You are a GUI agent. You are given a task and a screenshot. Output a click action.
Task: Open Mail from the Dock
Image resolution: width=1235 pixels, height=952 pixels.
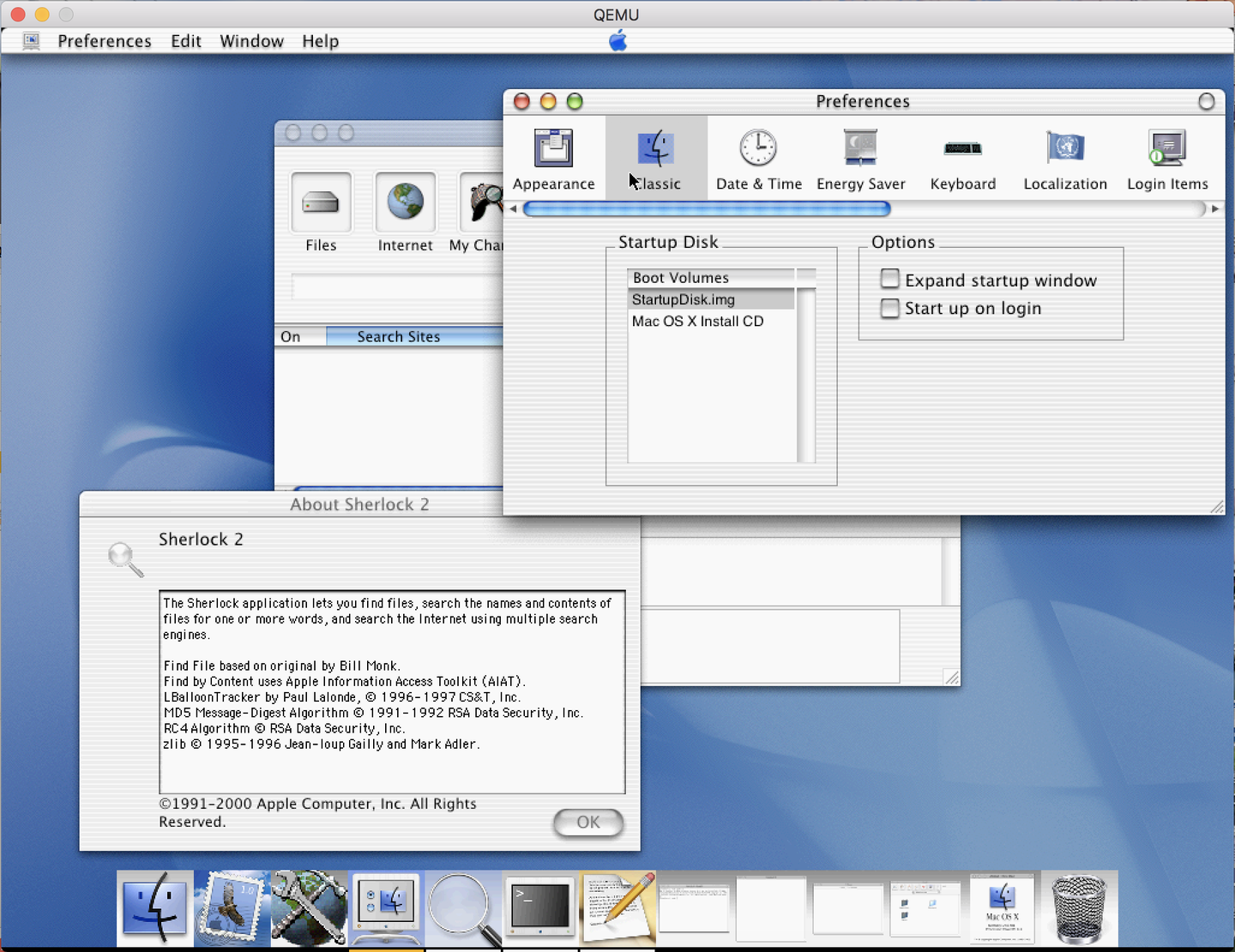[232, 907]
